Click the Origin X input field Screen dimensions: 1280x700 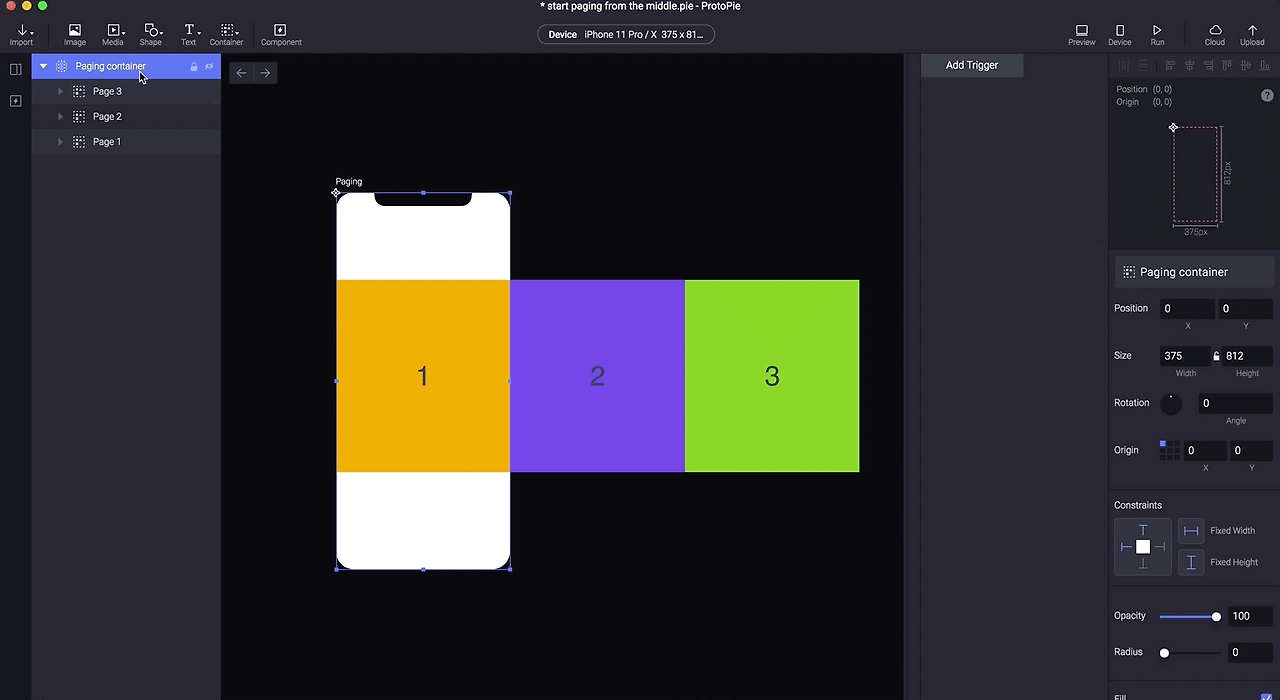(x=1204, y=450)
